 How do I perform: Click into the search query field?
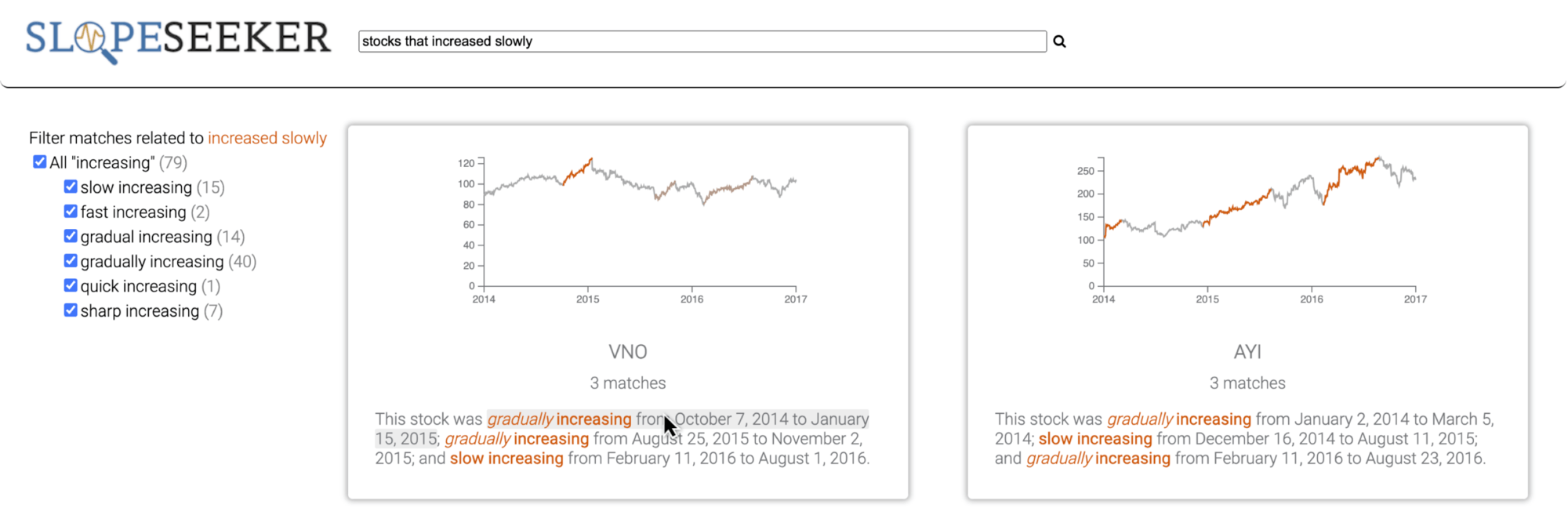coord(702,42)
